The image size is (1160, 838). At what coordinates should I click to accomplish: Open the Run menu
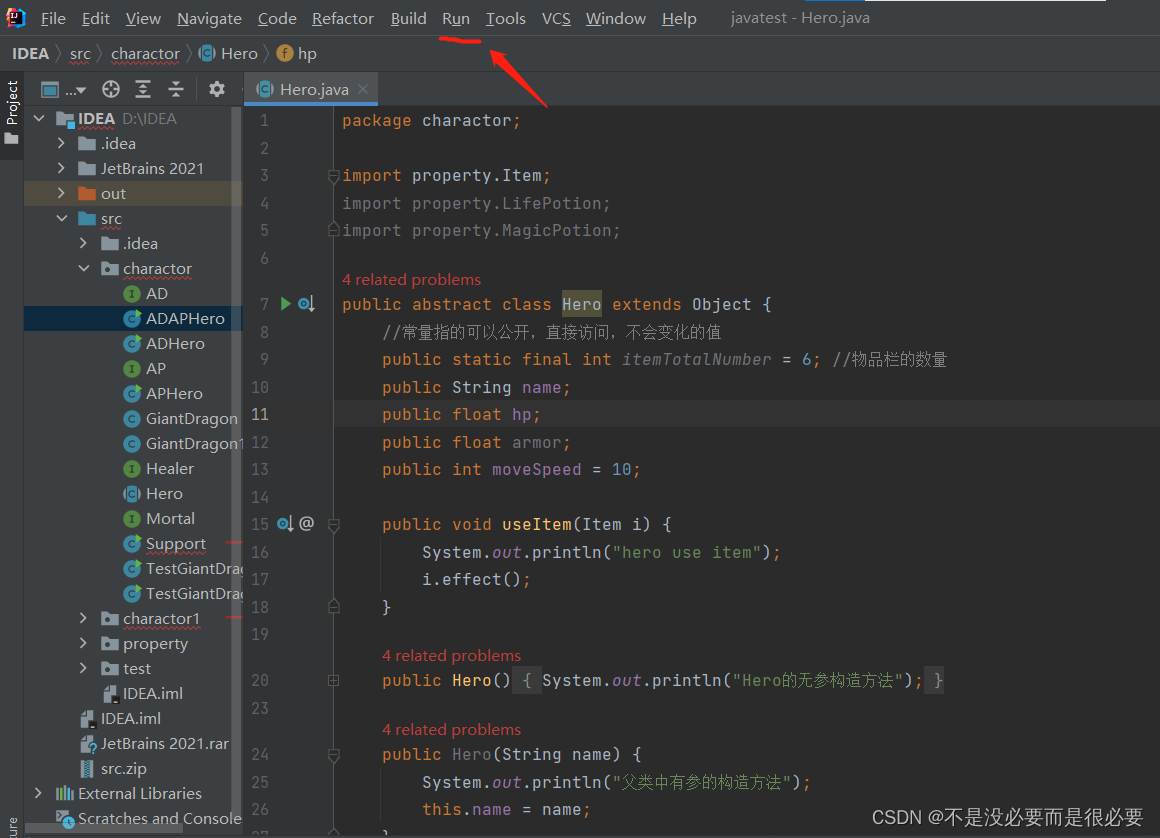pos(456,18)
